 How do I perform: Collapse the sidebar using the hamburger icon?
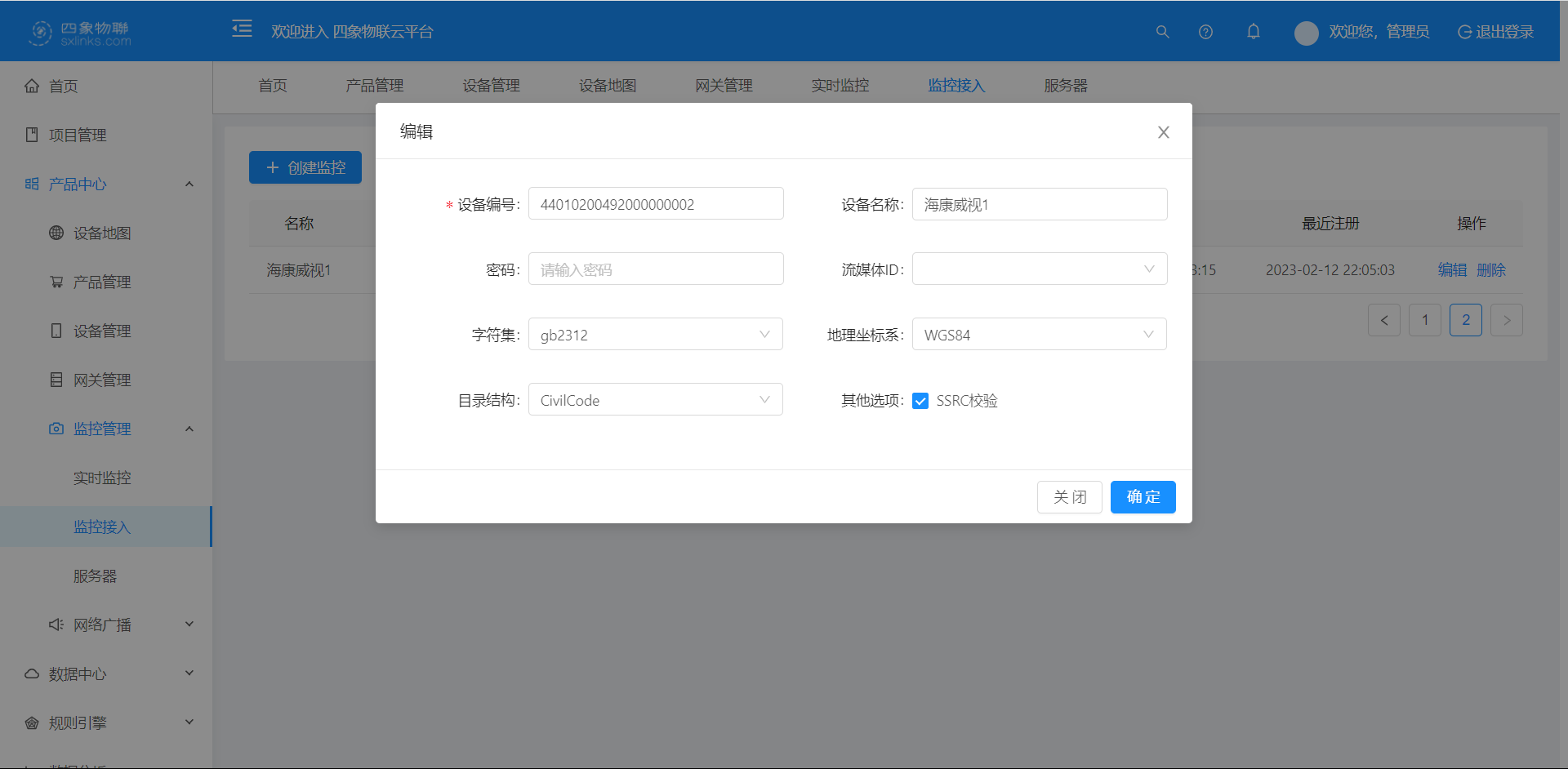coord(242,28)
